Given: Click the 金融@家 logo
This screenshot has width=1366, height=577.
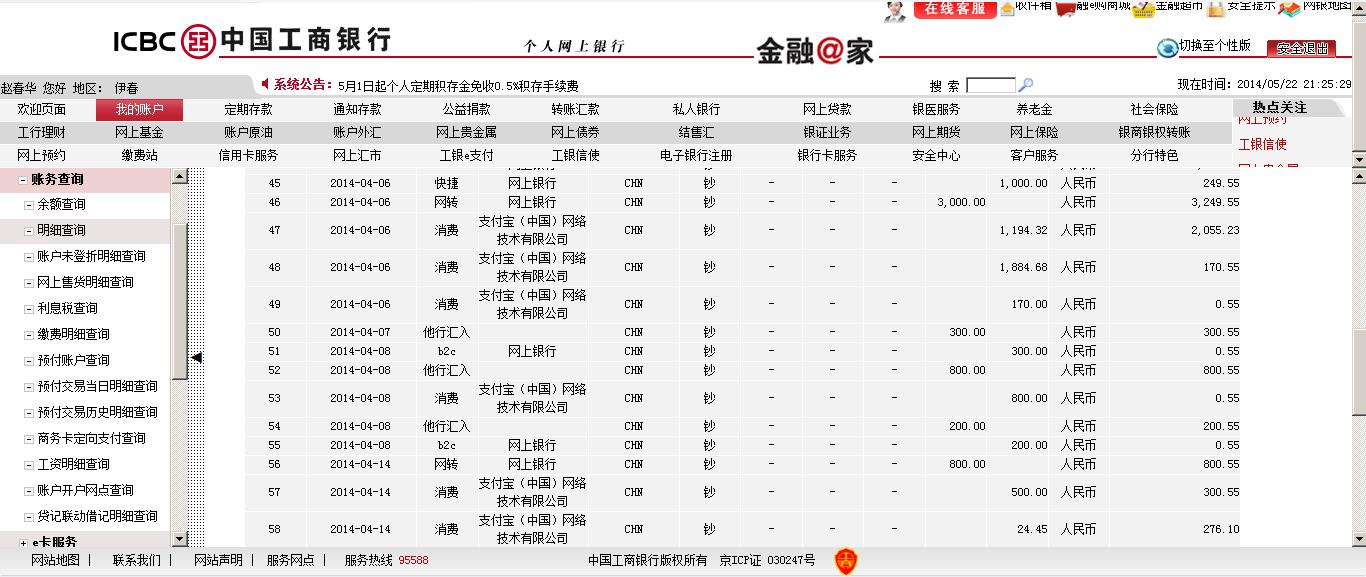Looking at the screenshot, I should (x=815, y=50).
